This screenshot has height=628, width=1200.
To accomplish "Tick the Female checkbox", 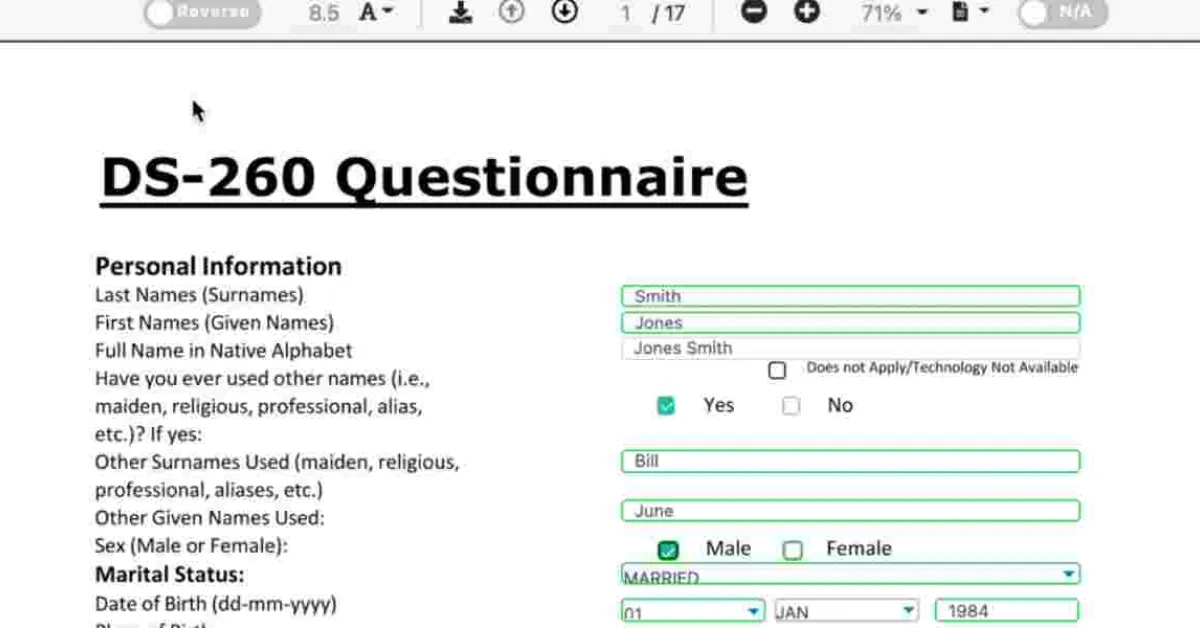I will click(x=793, y=550).
